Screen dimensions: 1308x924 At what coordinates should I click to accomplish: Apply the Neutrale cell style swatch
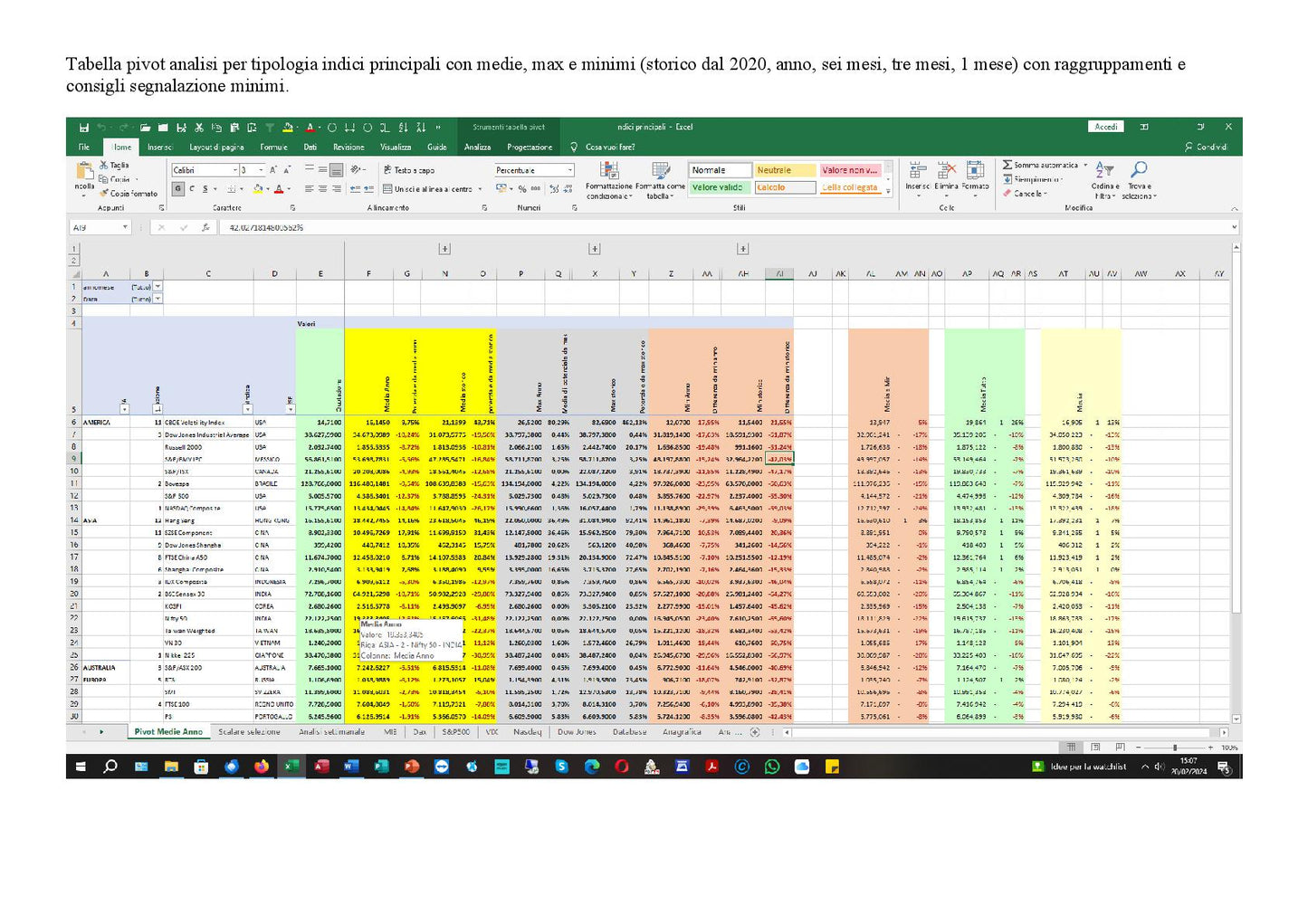pos(787,170)
